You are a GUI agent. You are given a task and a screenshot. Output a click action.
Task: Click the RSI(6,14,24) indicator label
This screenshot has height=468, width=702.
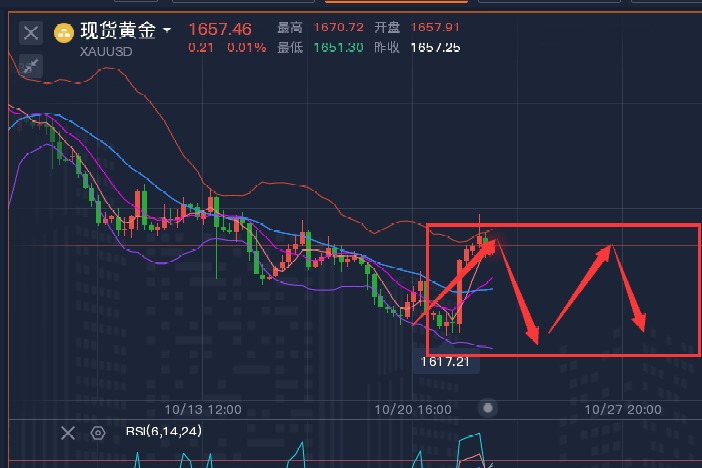[162, 432]
